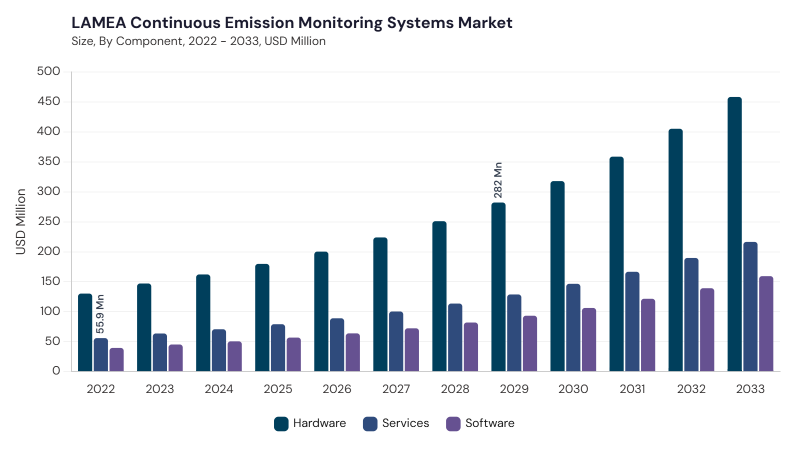Click the 250 y-axis value
This screenshot has height=450, width=800.
tap(48, 221)
